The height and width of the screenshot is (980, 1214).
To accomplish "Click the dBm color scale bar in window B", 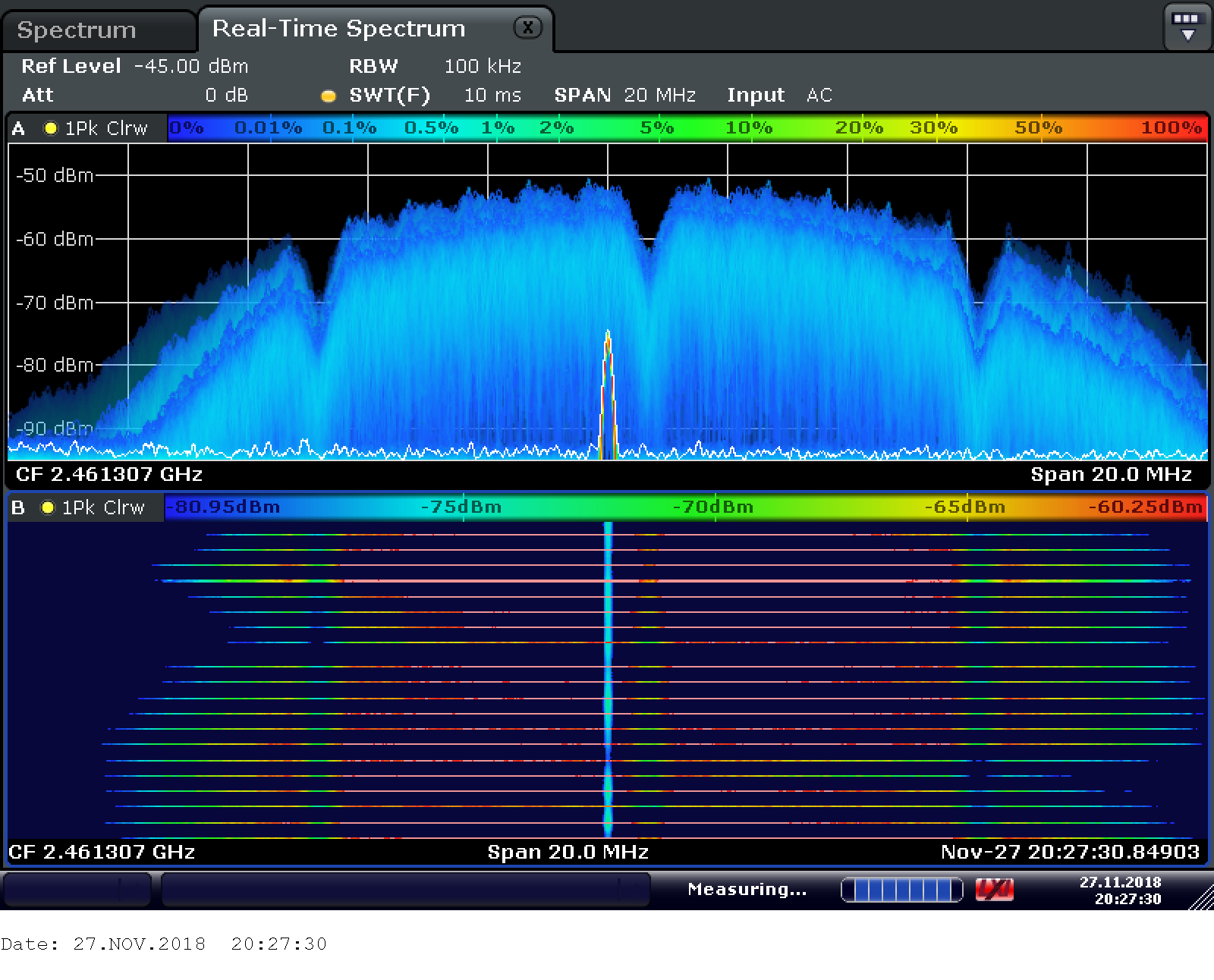I will tap(685, 507).
